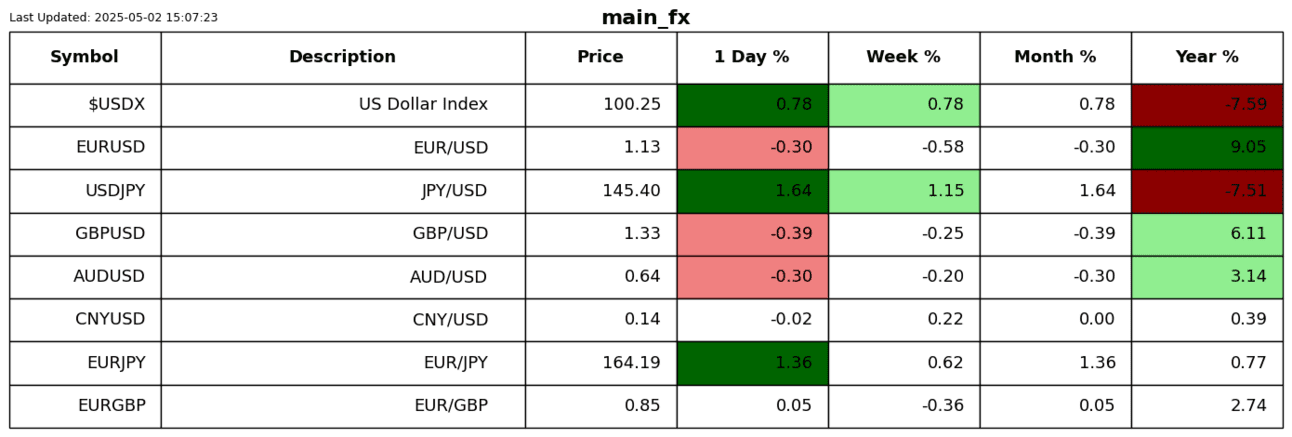Click the pink -0.39 GBPUSD 1 Day cell
This screenshot has width=1292, height=437.
752,234
